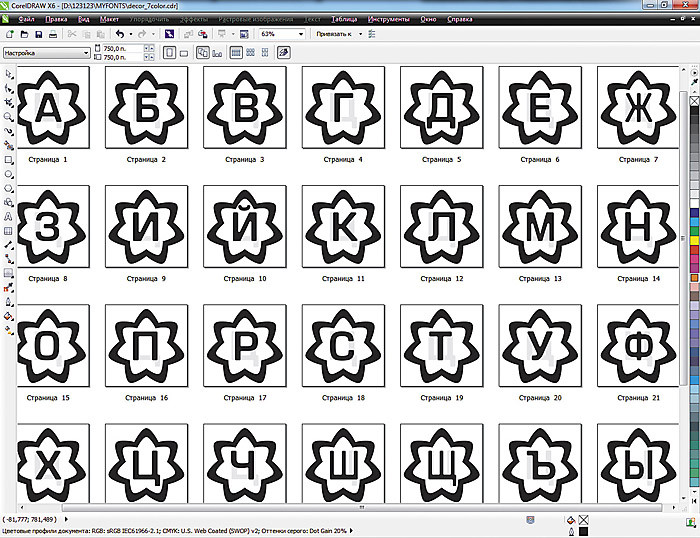Toggle apply layout to all pages
The width and height of the screenshot is (700, 538).
202,53
